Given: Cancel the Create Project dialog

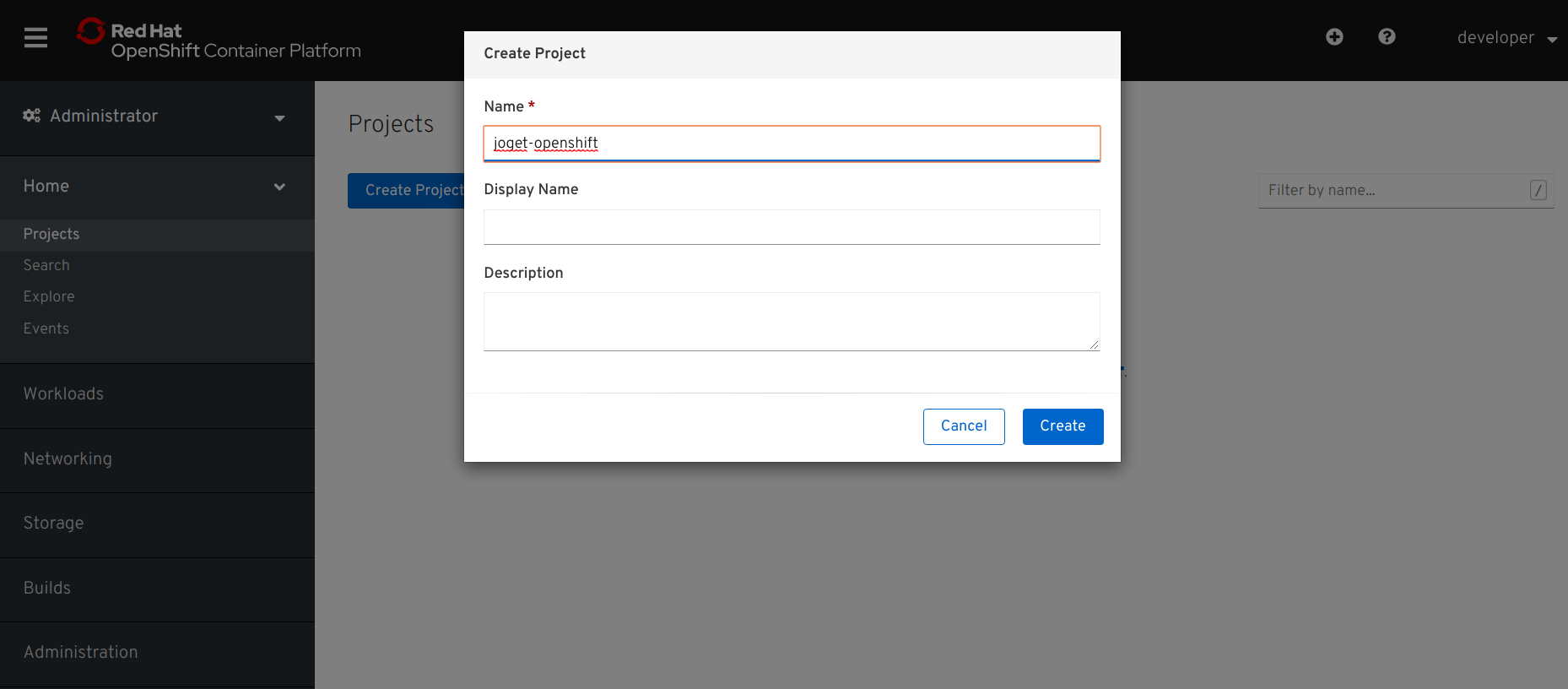Looking at the screenshot, I should point(964,426).
